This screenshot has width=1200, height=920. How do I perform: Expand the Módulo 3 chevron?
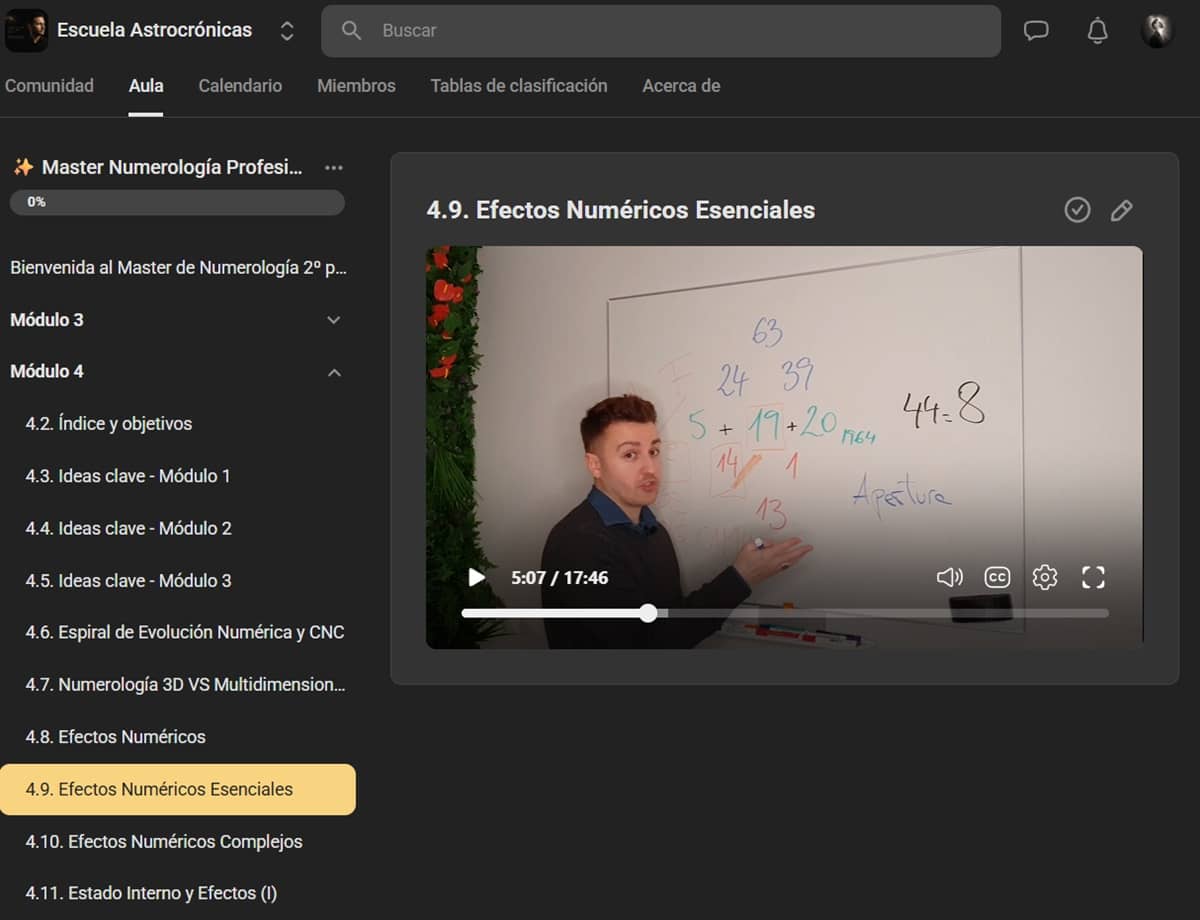pyautogui.click(x=334, y=320)
